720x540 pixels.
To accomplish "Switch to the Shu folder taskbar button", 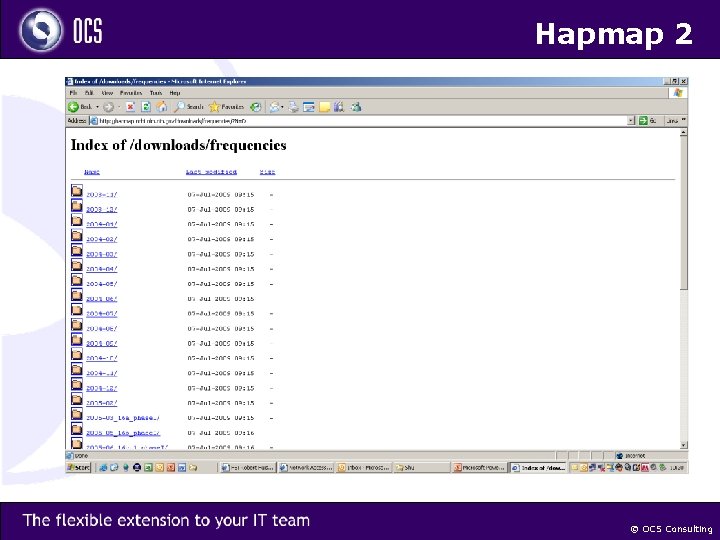I will pyautogui.click(x=421, y=467).
